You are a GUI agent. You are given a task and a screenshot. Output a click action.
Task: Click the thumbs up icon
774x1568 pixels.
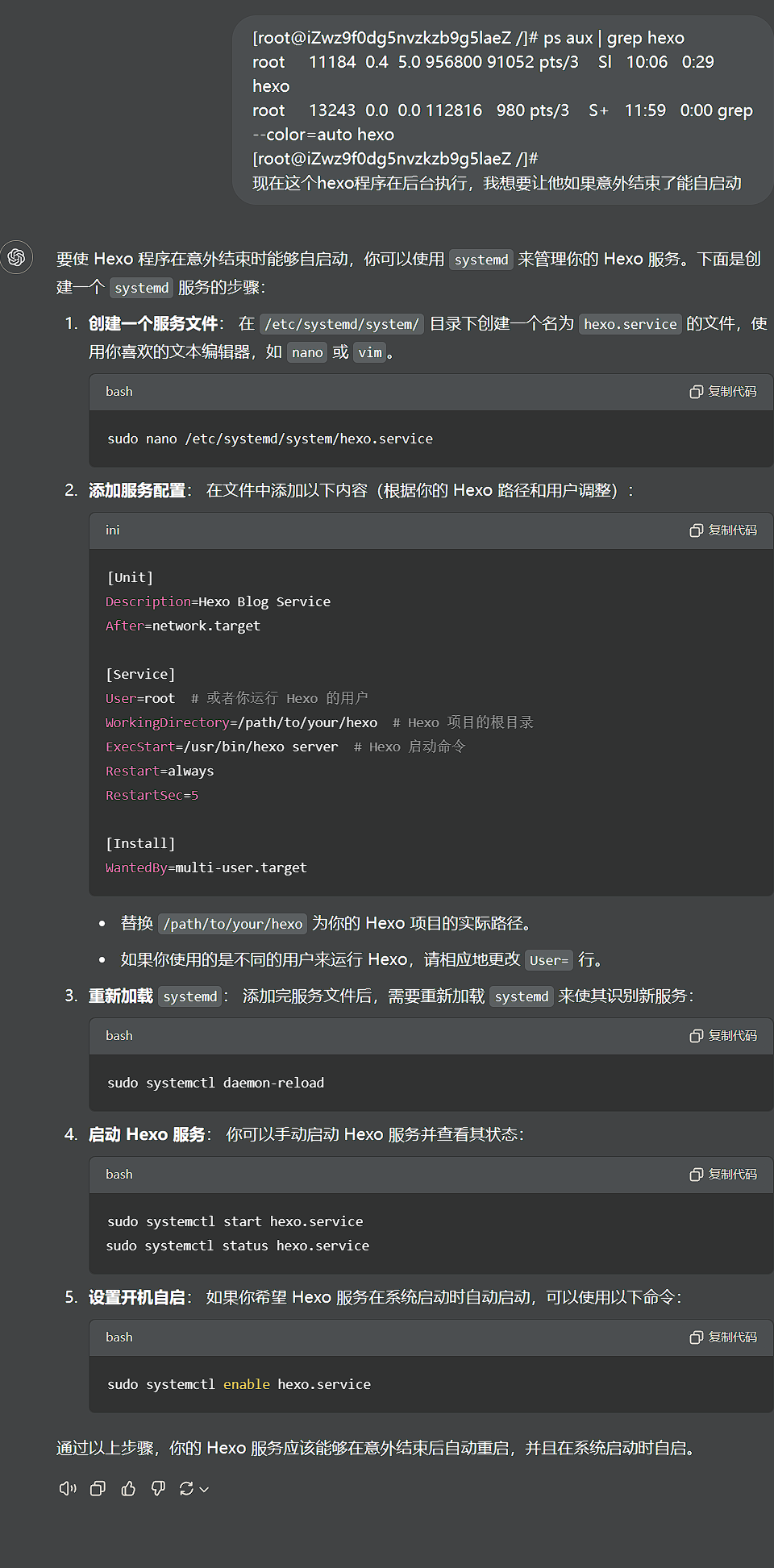coord(128,1488)
